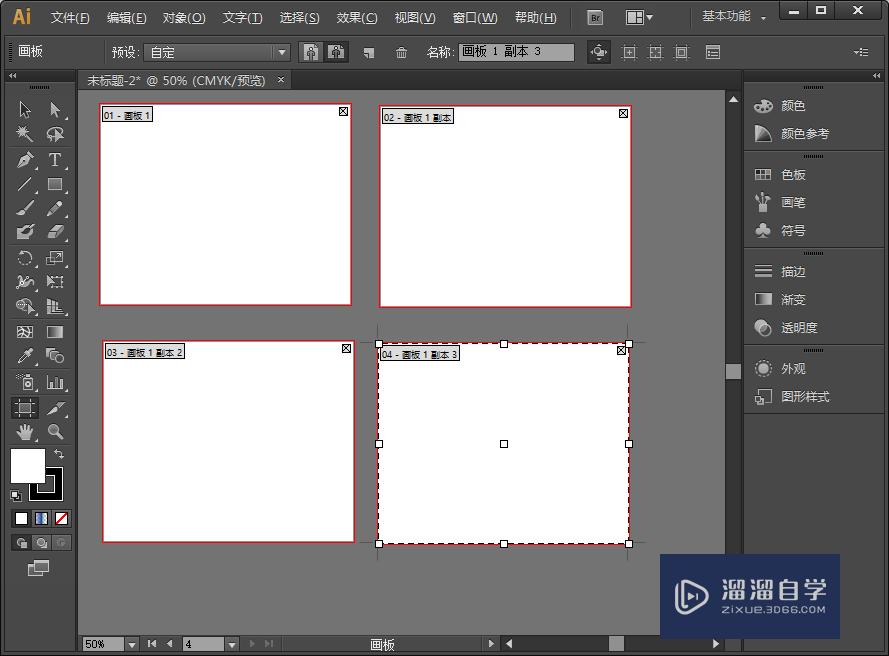Choose the Lasso tool
This screenshot has width=889, height=656.
pyautogui.click(x=55, y=134)
